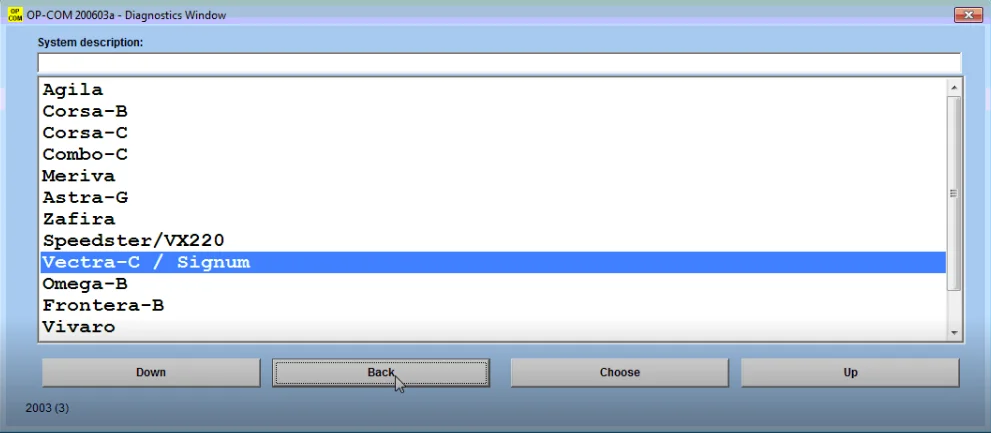Select the Vivaro entry
The image size is (991, 433).
click(493, 327)
